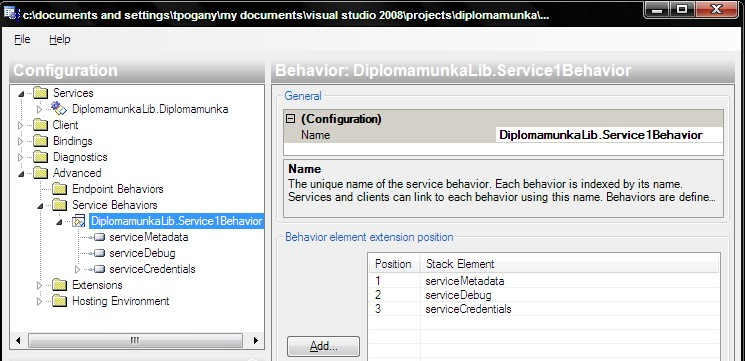Collapse the Advanced tree node

click(x=21, y=174)
